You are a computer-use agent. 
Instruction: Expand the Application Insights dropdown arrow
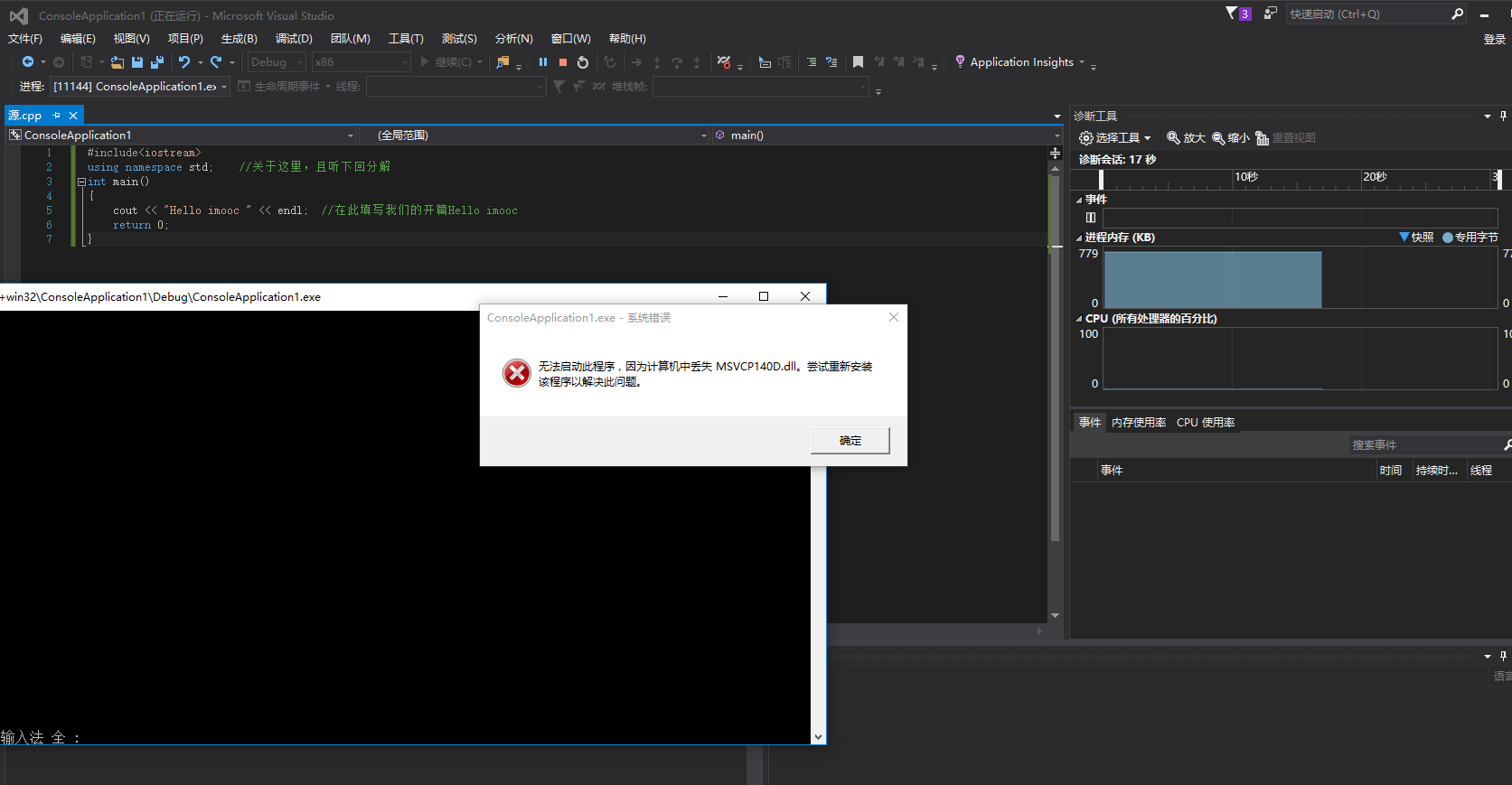(1082, 62)
